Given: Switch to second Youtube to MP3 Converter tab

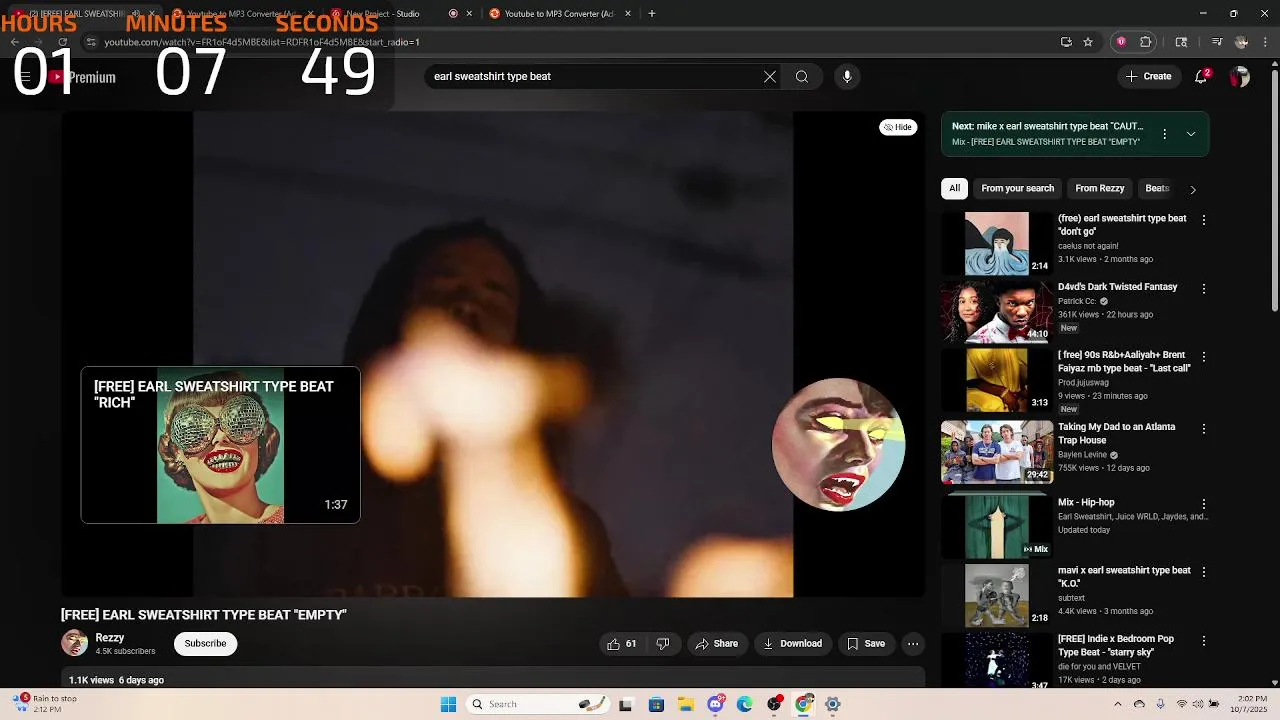Looking at the screenshot, I should [560, 14].
